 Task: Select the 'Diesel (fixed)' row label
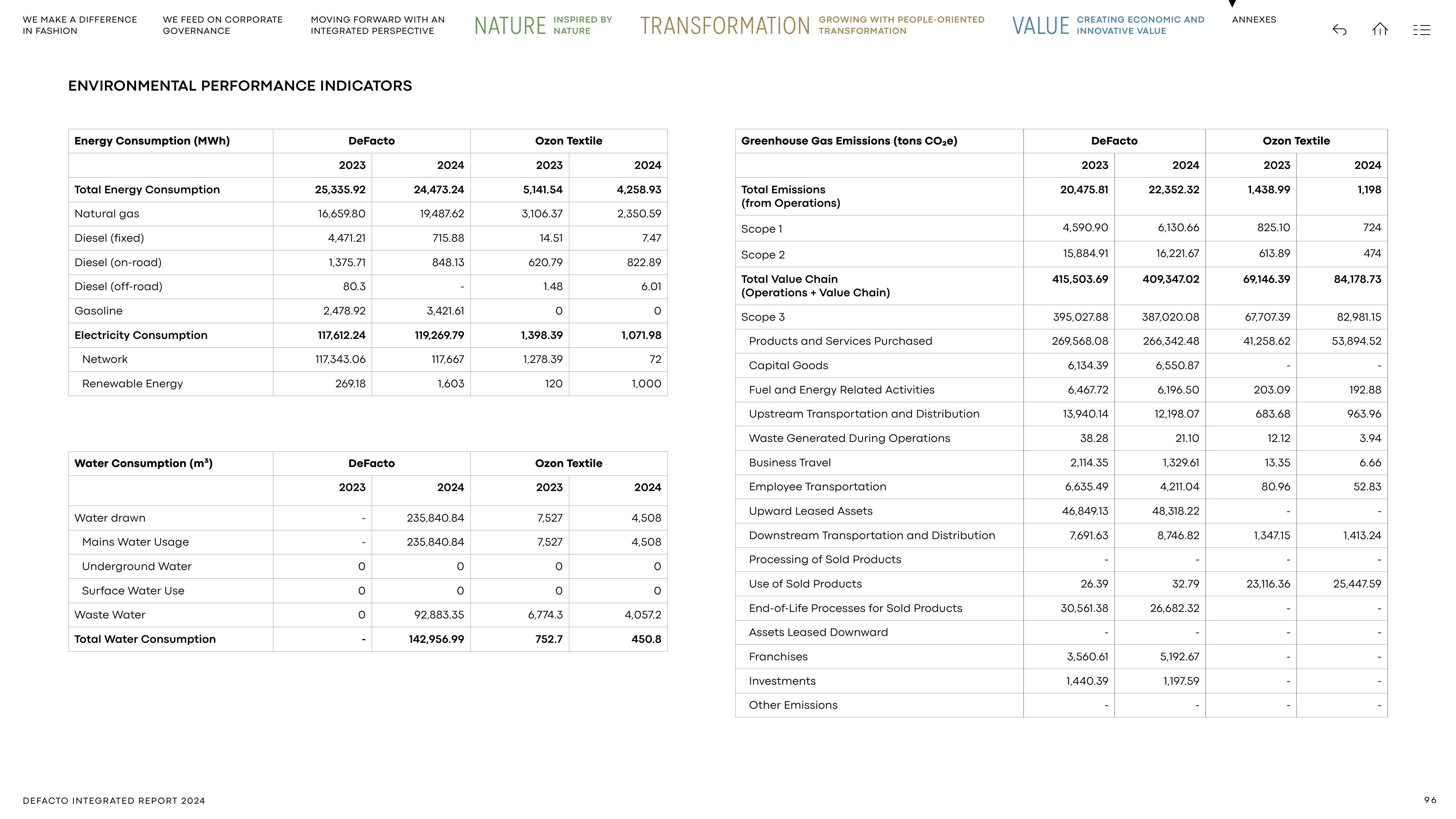click(109, 238)
